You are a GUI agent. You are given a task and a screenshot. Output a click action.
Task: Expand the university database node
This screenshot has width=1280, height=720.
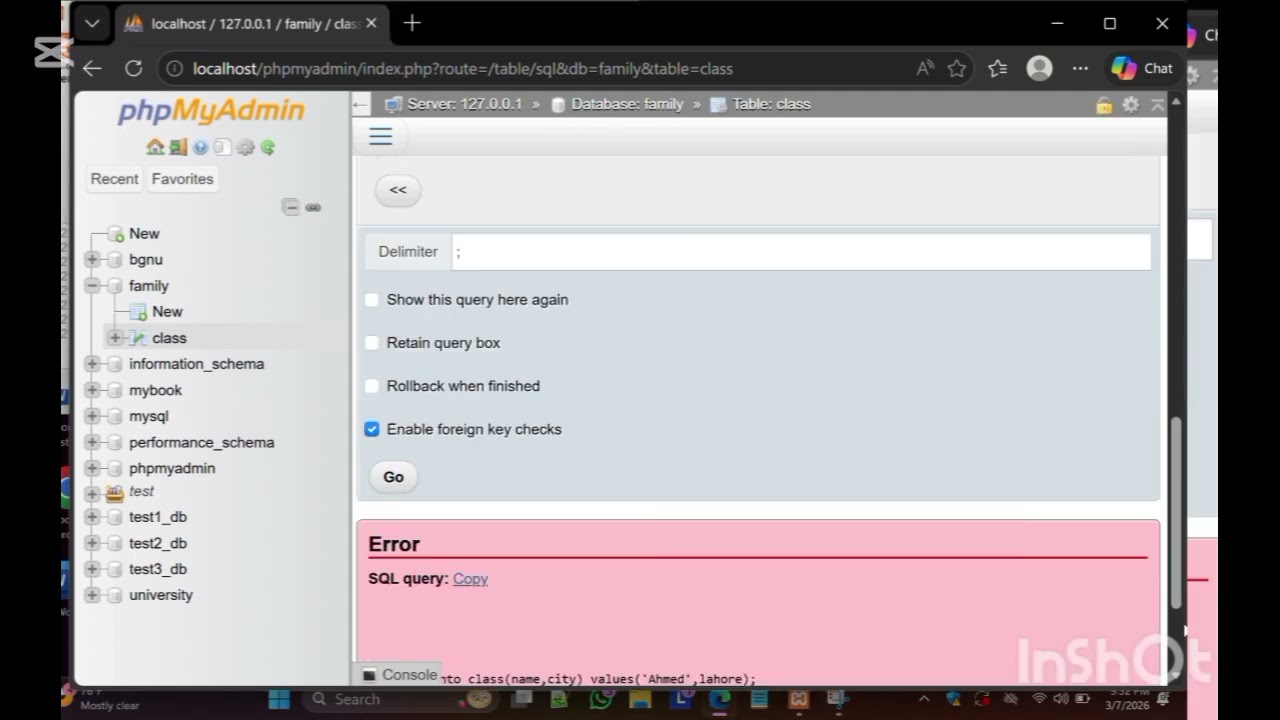tap(92, 595)
